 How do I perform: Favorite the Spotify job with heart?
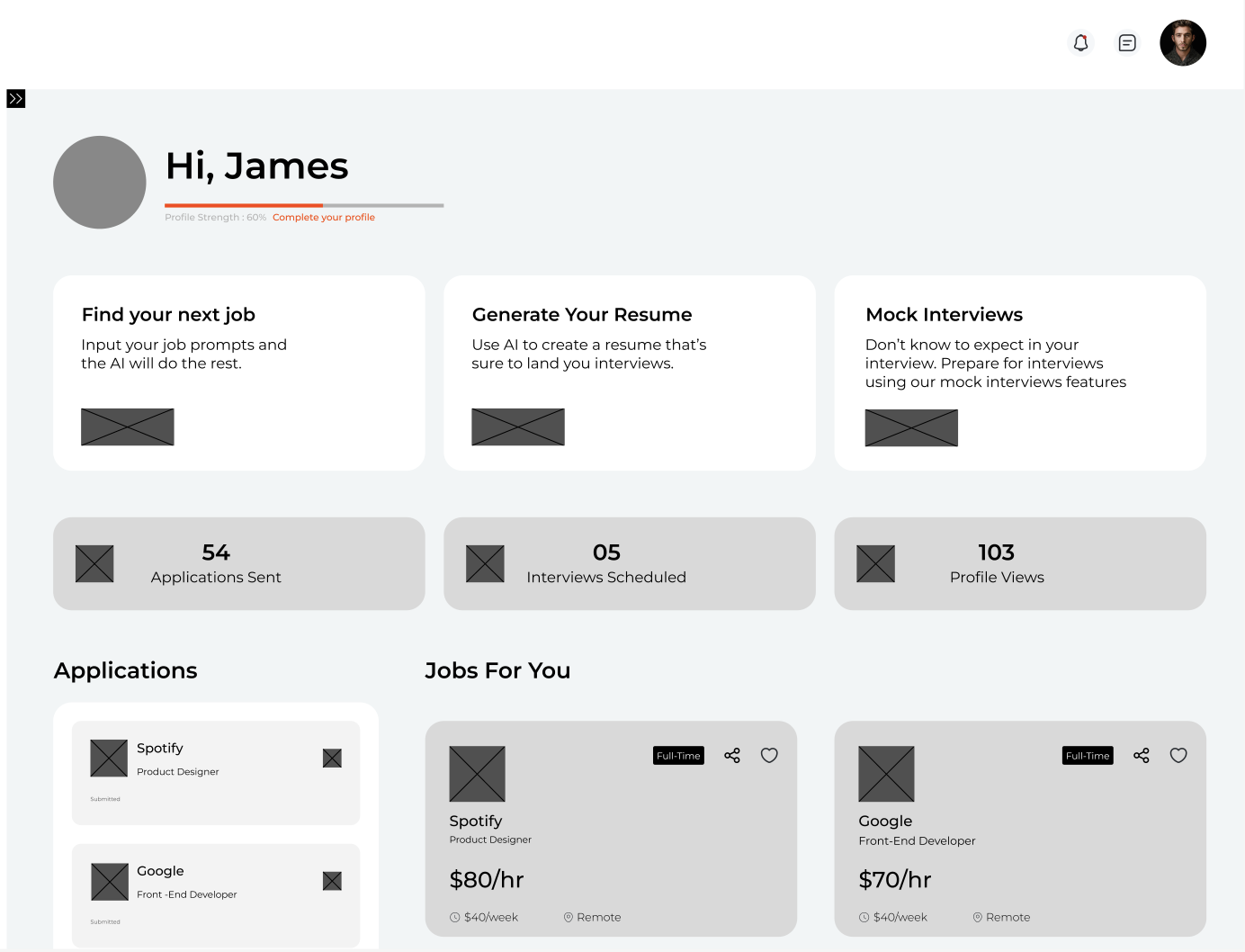tap(769, 756)
